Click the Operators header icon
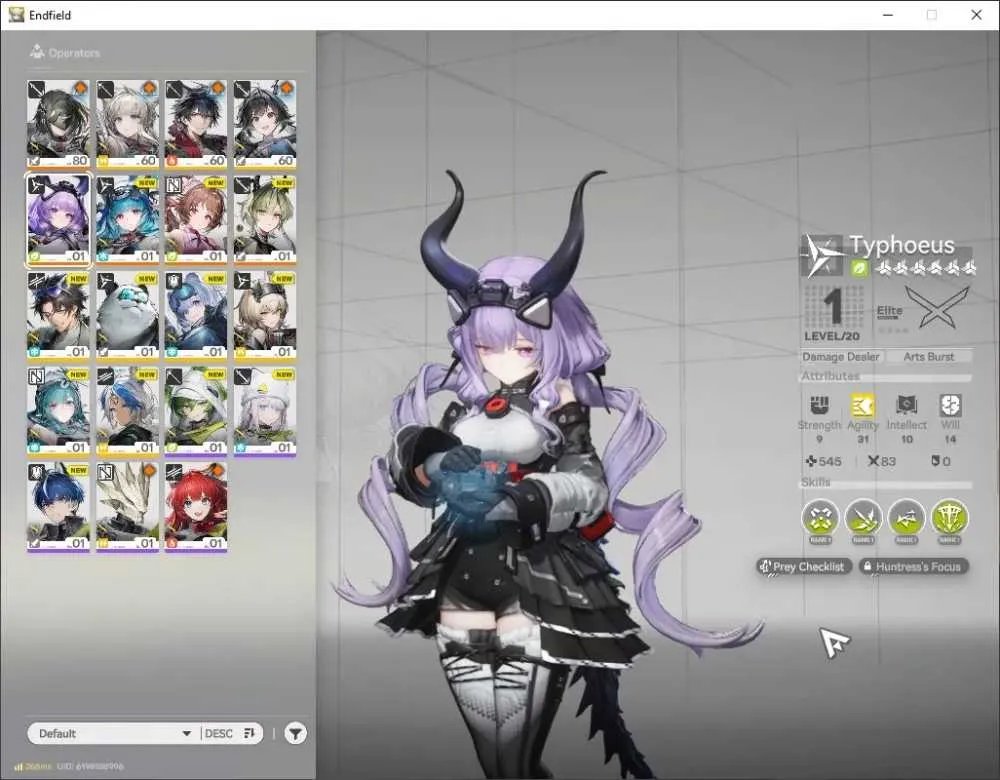Screen dimensions: 1000x780 [37, 52]
